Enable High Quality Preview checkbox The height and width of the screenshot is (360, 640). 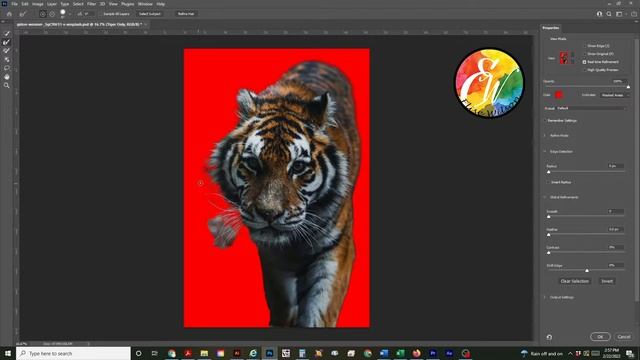coord(584,70)
